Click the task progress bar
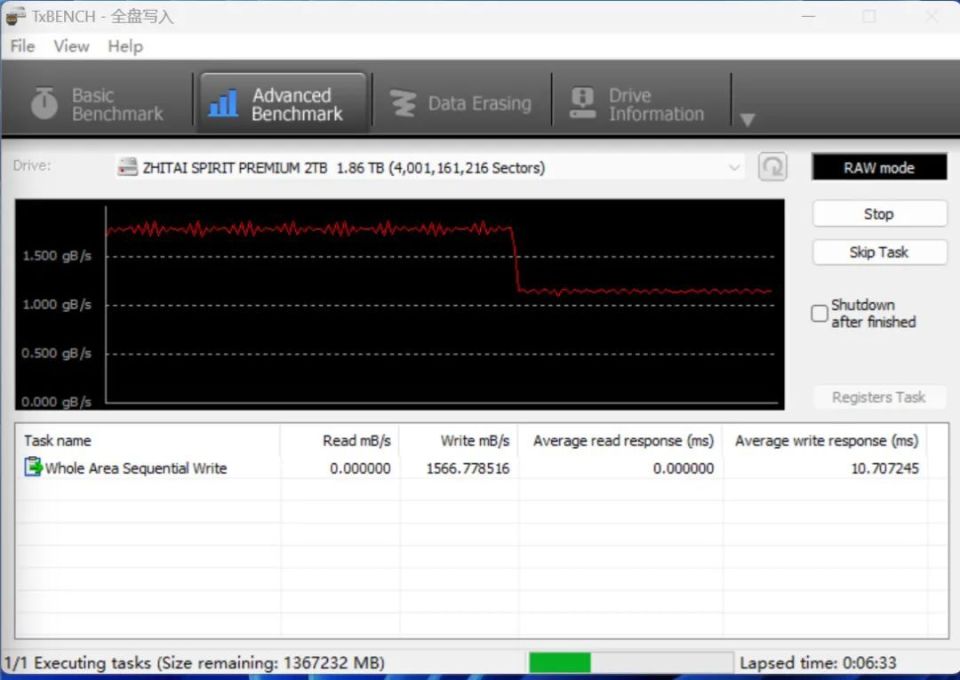 pyautogui.click(x=630, y=662)
